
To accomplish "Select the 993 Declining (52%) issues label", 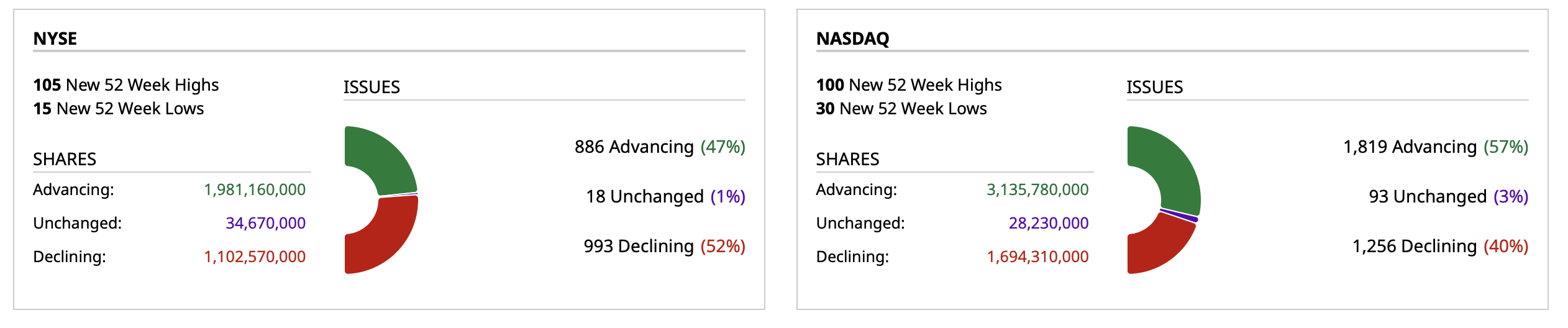I will point(664,247).
